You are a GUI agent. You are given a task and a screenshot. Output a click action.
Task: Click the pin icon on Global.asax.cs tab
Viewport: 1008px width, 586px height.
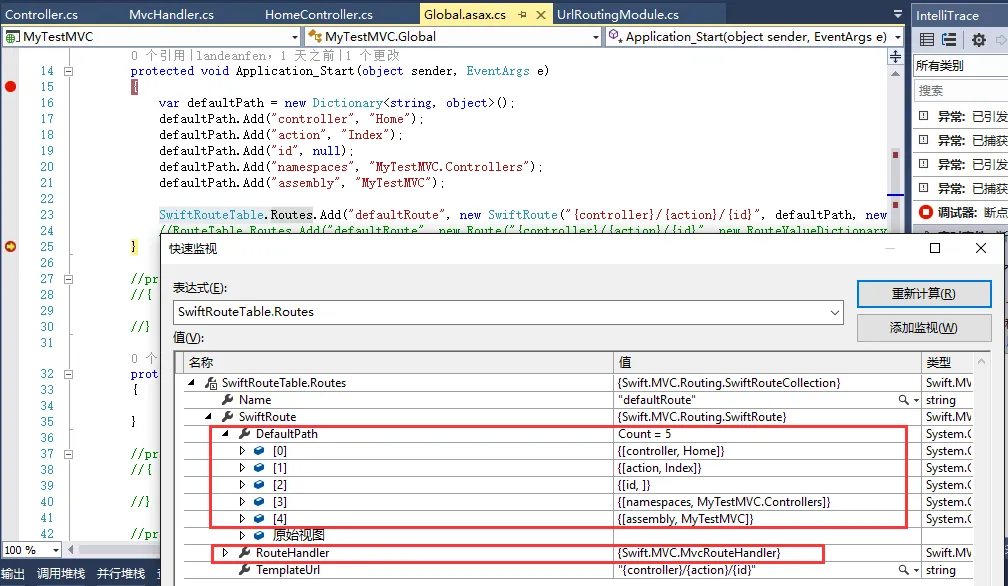coord(521,15)
